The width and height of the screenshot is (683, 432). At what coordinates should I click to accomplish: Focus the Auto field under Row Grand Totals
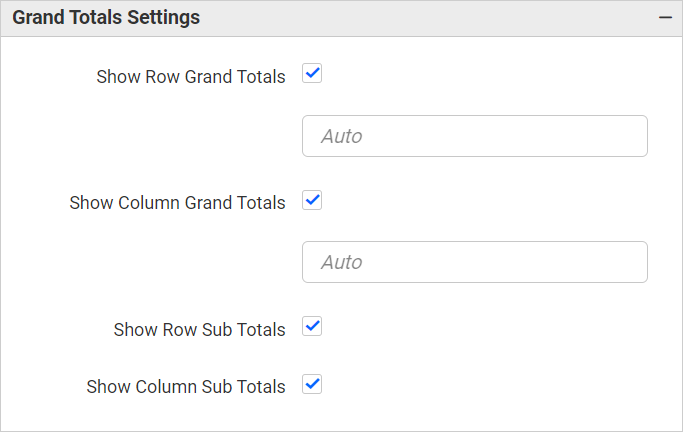(474, 136)
